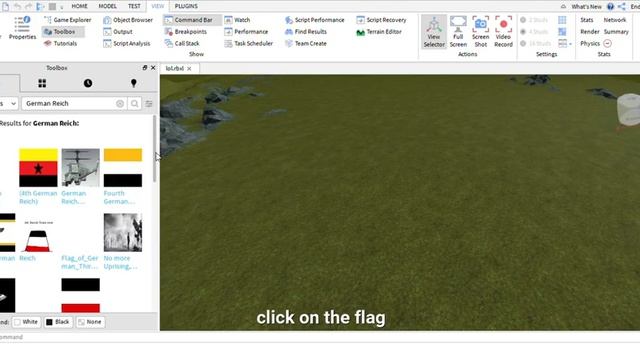Viewport: 640px width, 360px height.
Task: Select the No more Uprising thumbnail
Action: pos(123,233)
